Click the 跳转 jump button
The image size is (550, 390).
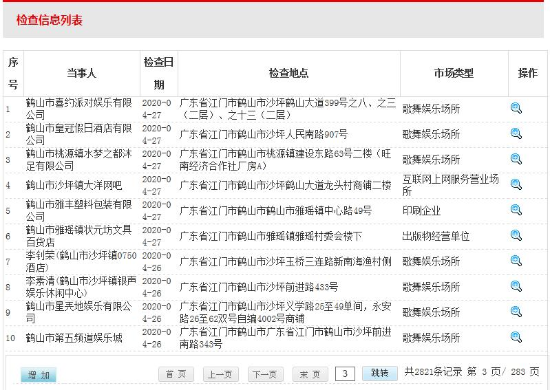point(380,374)
